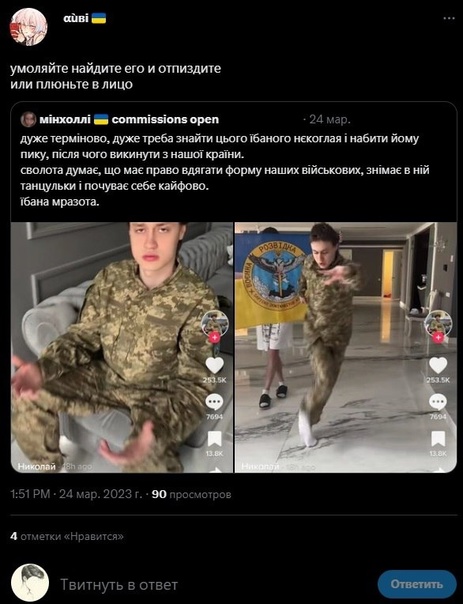Click your own avatar beside reply box
The image size is (463, 604).
coord(30,583)
